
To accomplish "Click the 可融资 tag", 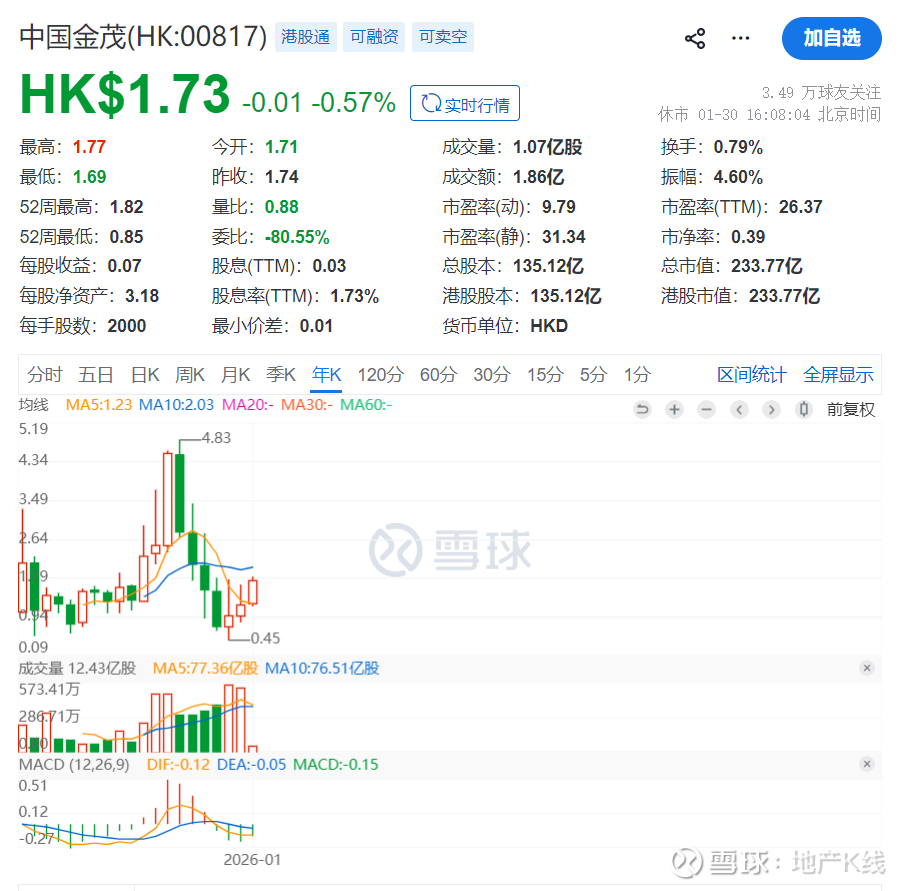I will pos(374,37).
